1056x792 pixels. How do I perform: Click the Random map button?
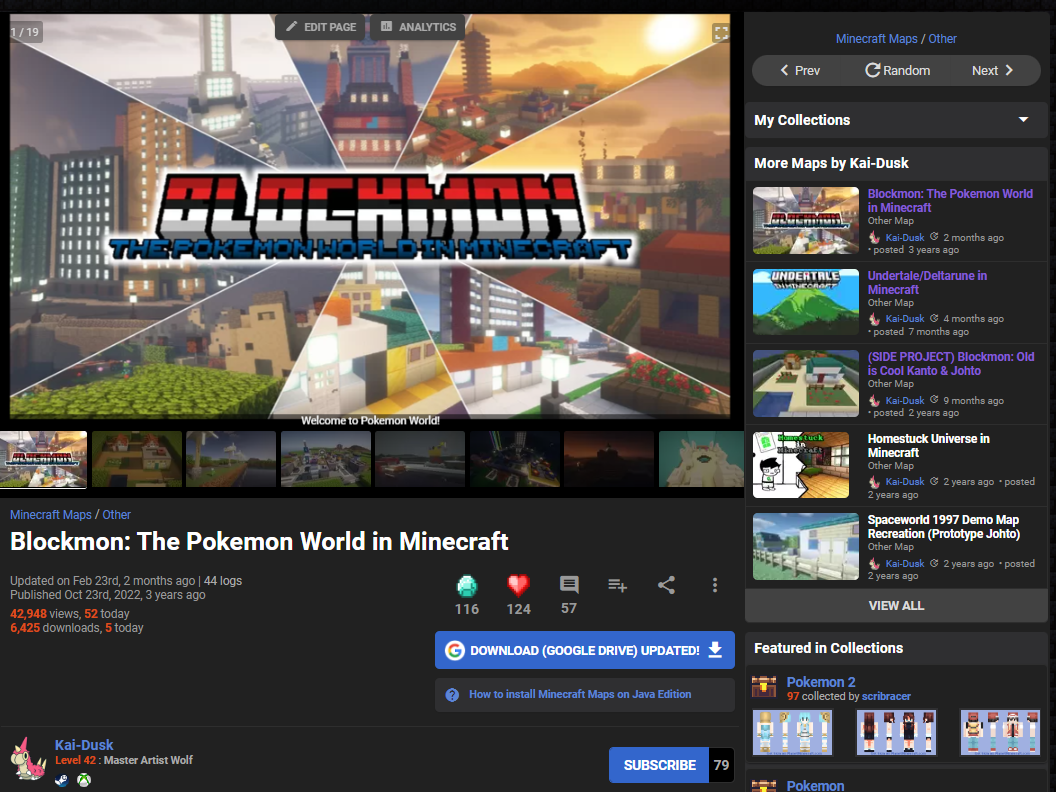897,70
